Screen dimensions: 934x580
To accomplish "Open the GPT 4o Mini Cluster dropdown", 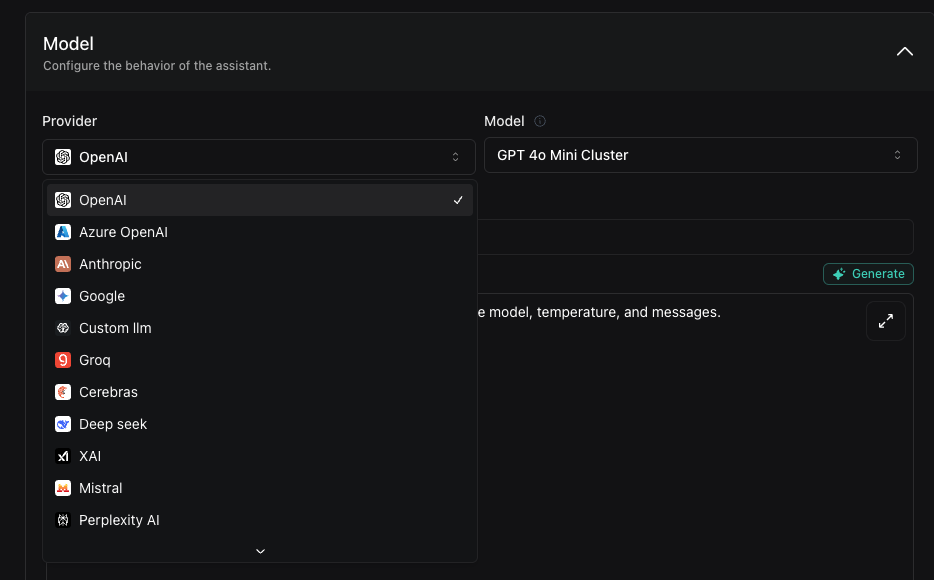I will click(x=700, y=155).
